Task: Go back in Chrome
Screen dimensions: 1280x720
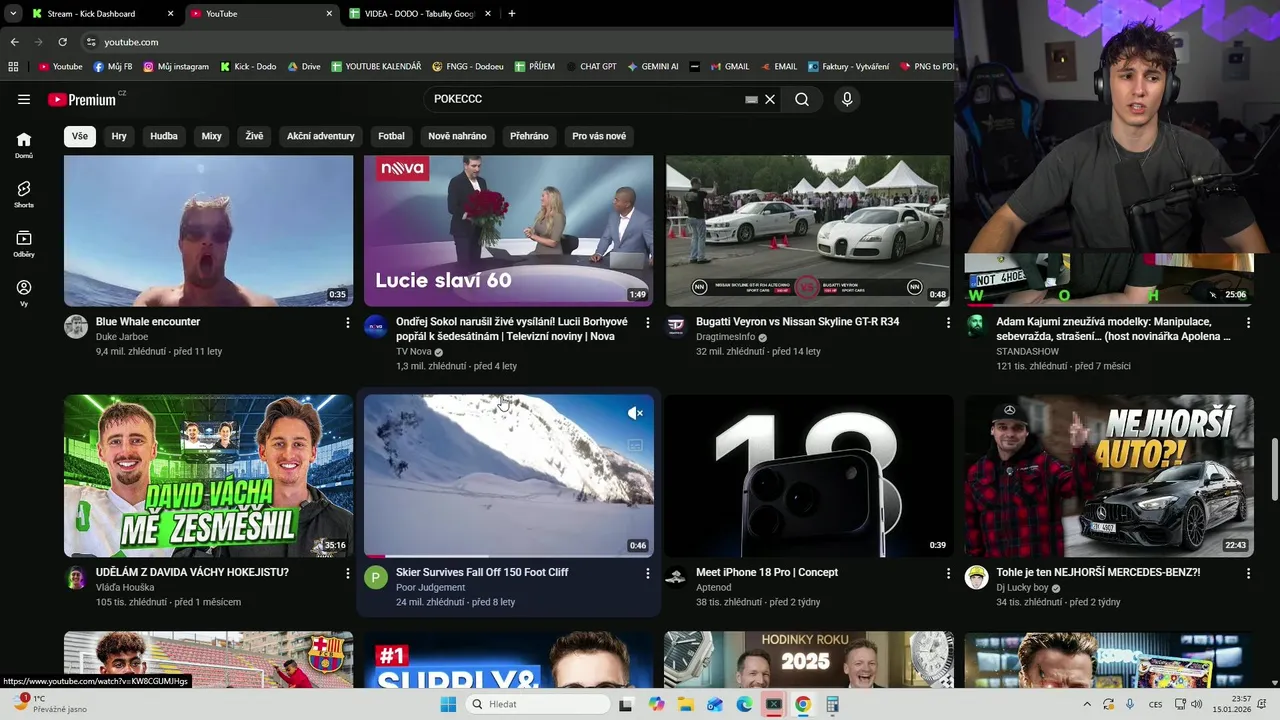Action: [14, 42]
